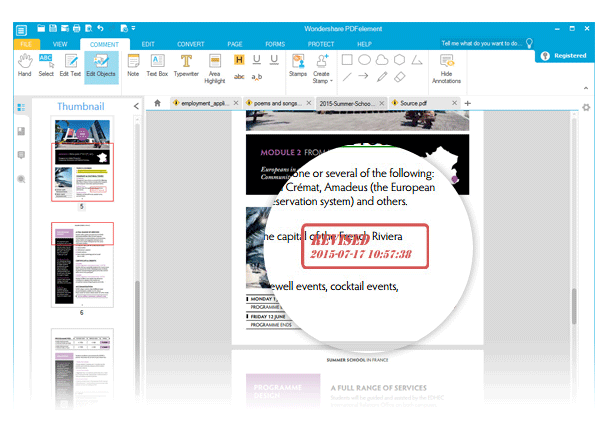Open the HELP tab

[365, 44]
